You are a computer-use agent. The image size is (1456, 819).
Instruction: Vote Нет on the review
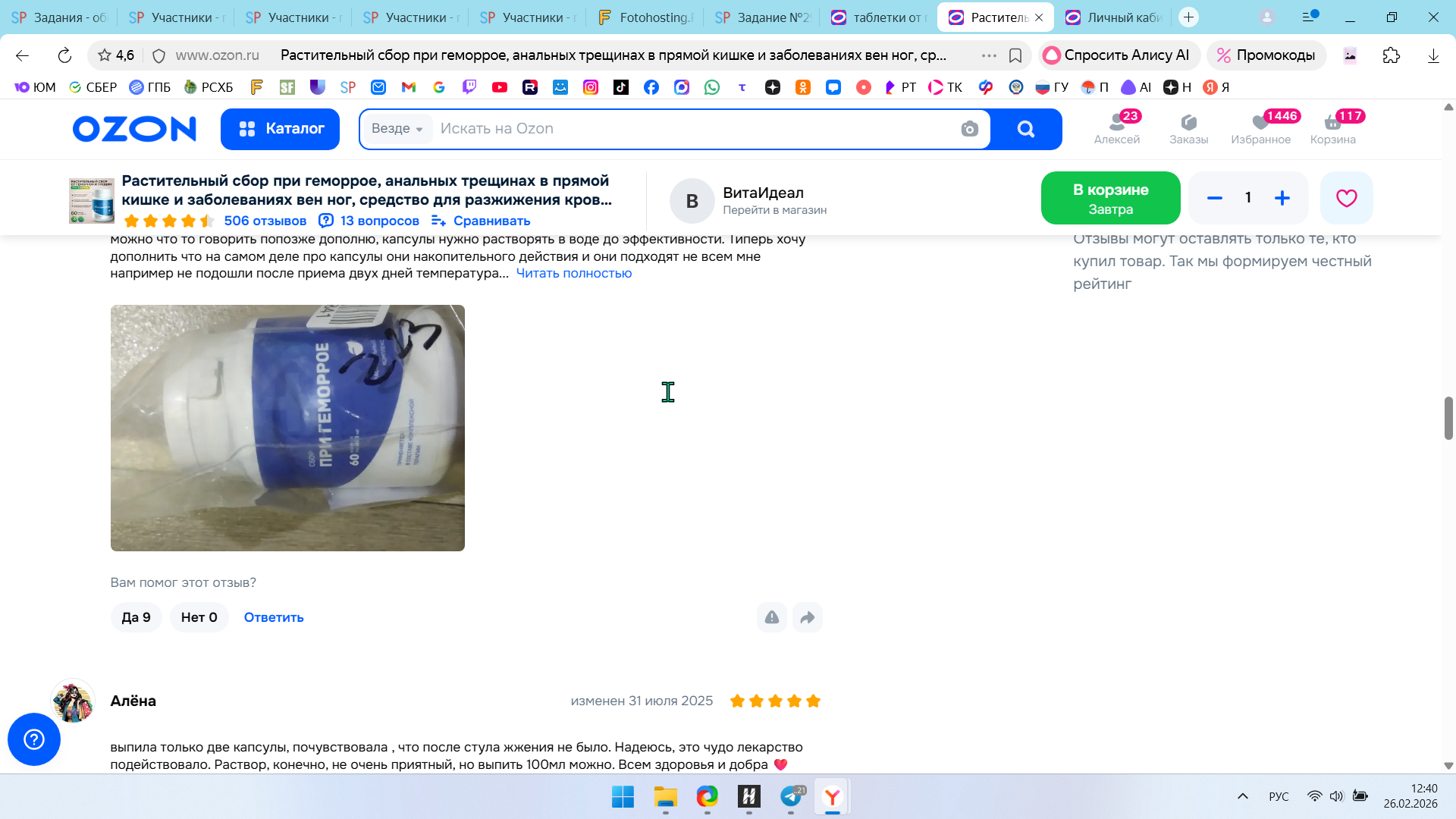click(199, 617)
